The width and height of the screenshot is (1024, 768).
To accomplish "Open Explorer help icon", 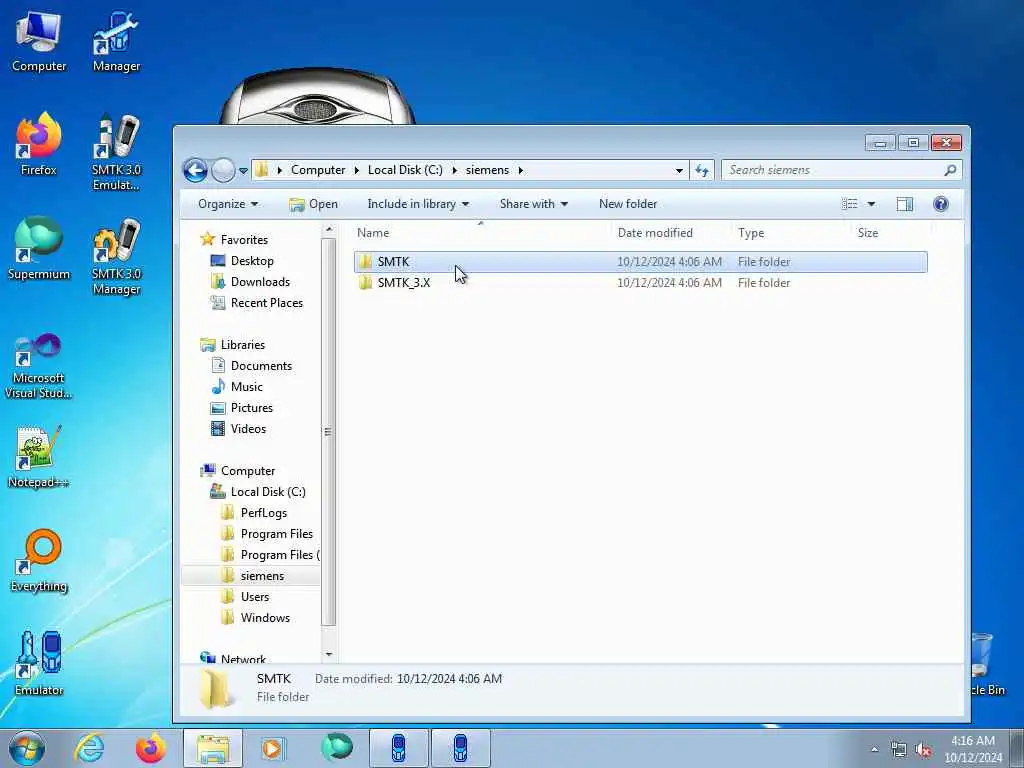I will click(940, 204).
